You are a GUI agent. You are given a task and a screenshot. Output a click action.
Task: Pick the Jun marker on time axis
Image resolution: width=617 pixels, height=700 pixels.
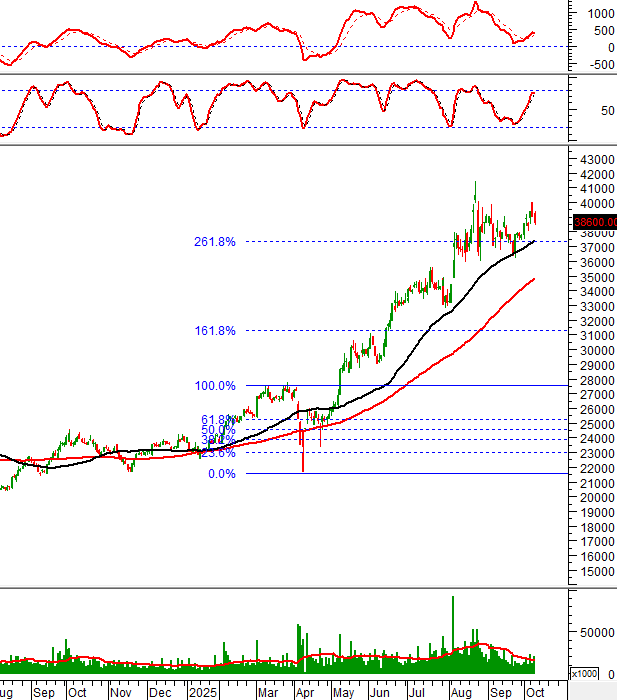click(380, 691)
